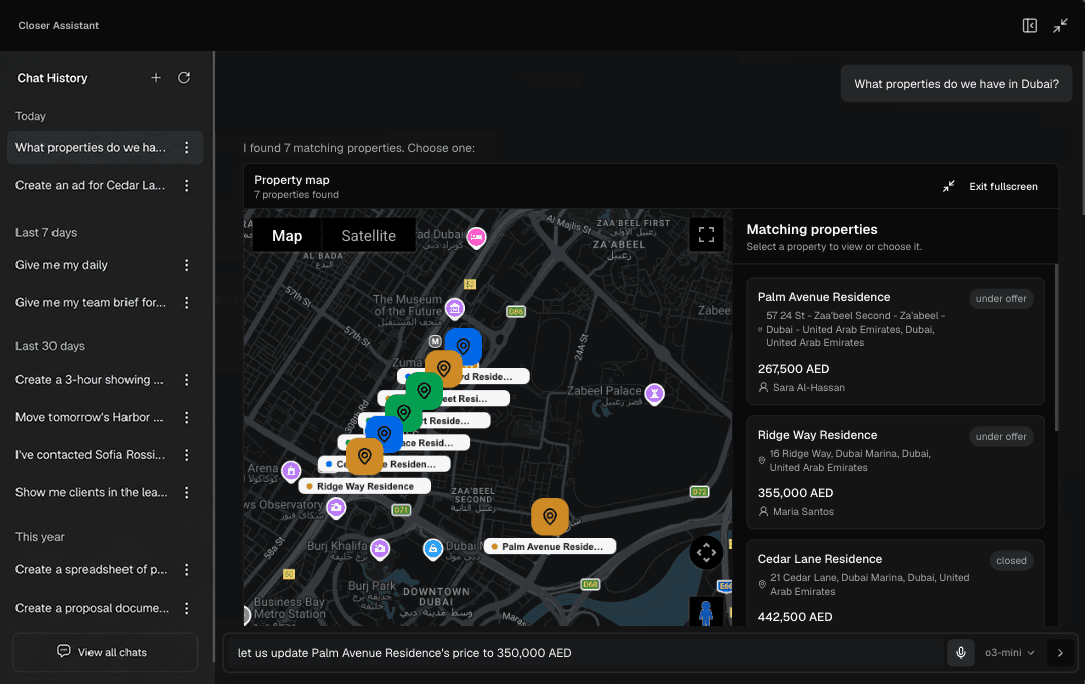1085x684 pixels.
Task: Click the message input field
Action: tap(587, 652)
